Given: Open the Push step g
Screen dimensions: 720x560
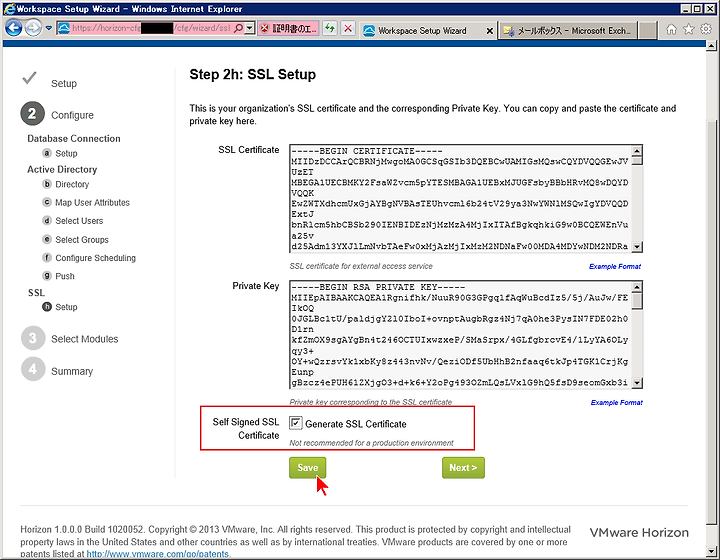Looking at the screenshot, I should pyautogui.click(x=58, y=276).
